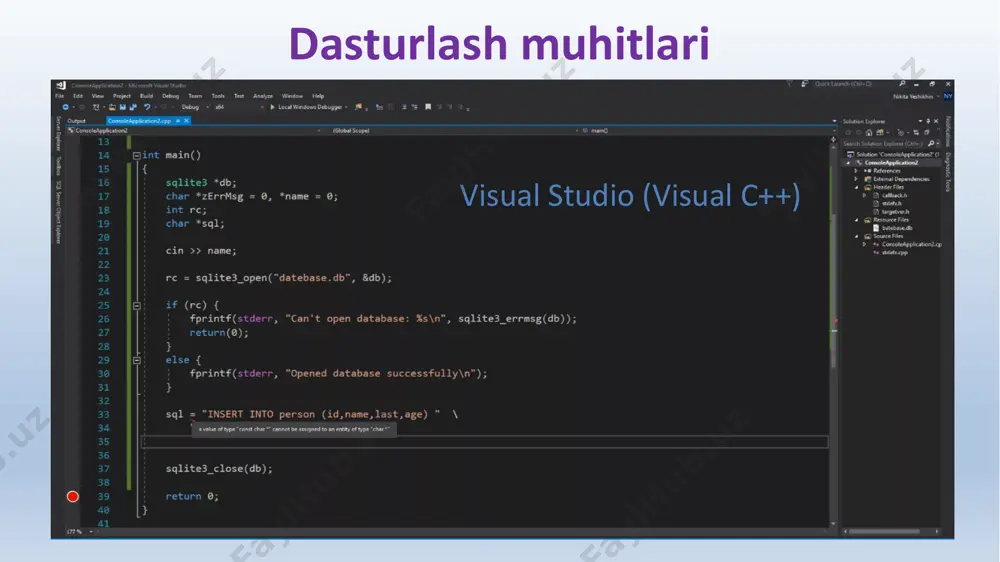Click the Solution Explorer Home icon
Image resolution: width=1000 pixels, height=562 pixels.
(869, 133)
